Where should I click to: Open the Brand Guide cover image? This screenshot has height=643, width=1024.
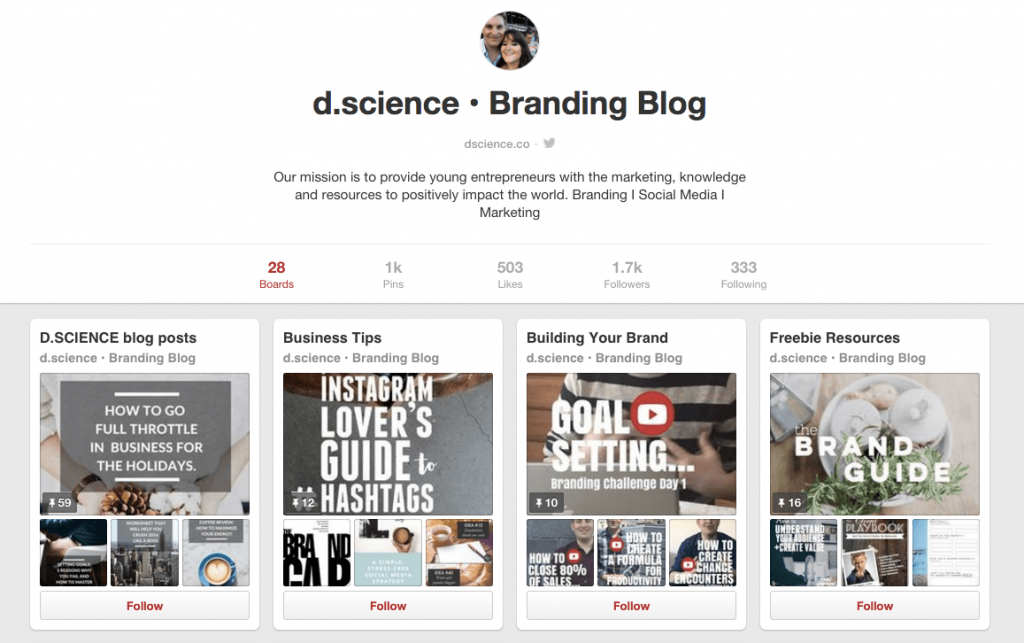tap(874, 444)
